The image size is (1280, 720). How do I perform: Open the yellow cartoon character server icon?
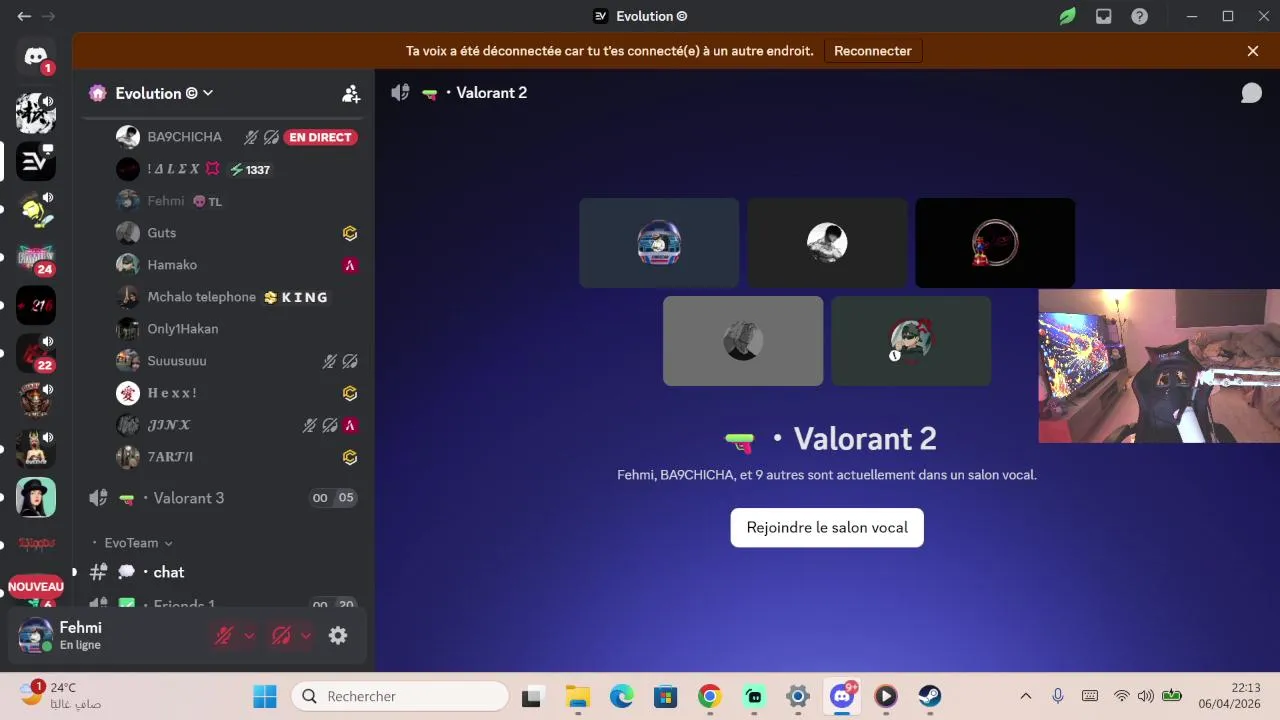coord(36,209)
